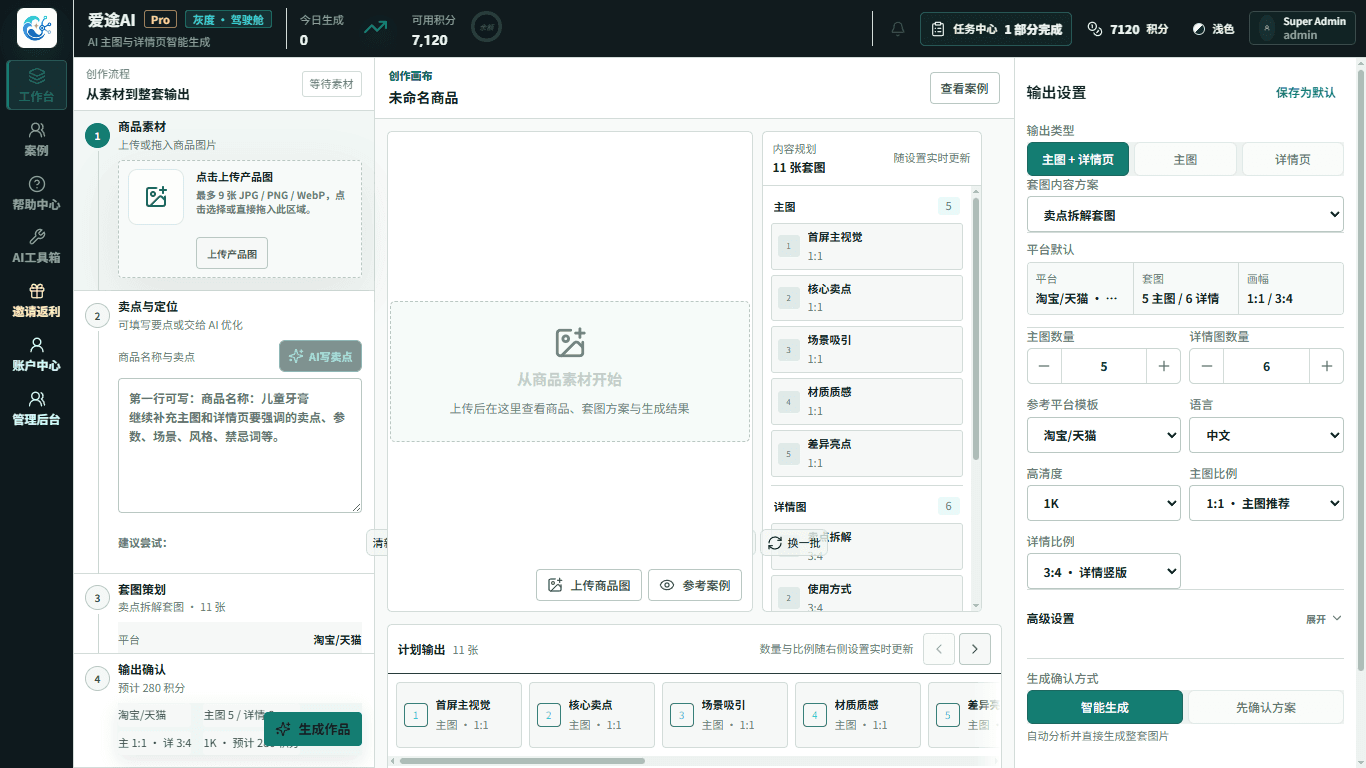Open 账户中心 in the sidebar
Image resolution: width=1366 pixels, height=768 pixels.
click(37, 354)
